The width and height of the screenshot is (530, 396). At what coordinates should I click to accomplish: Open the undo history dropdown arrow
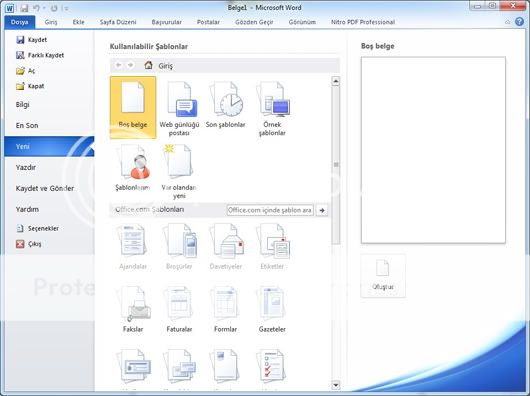coord(44,8)
